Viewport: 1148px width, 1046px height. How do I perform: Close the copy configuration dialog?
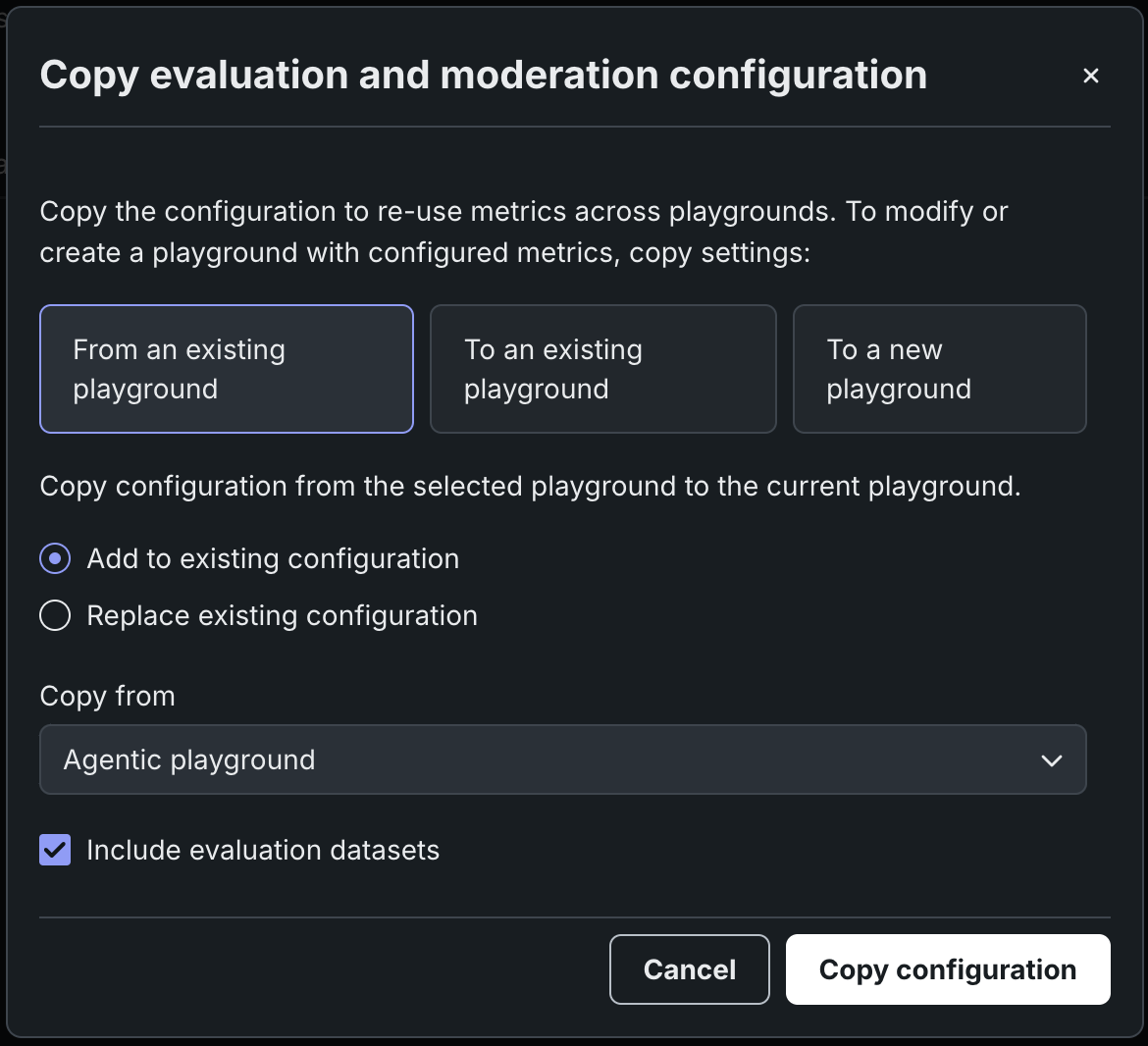click(1090, 76)
